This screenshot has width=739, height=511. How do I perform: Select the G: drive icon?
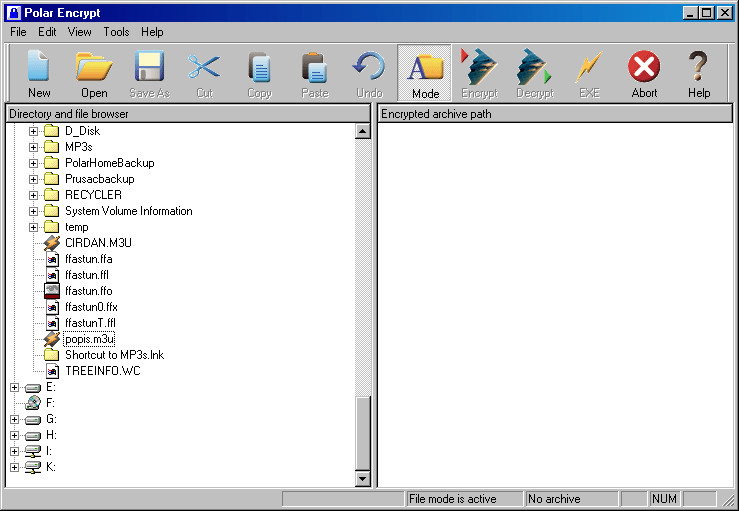coord(33,420)
